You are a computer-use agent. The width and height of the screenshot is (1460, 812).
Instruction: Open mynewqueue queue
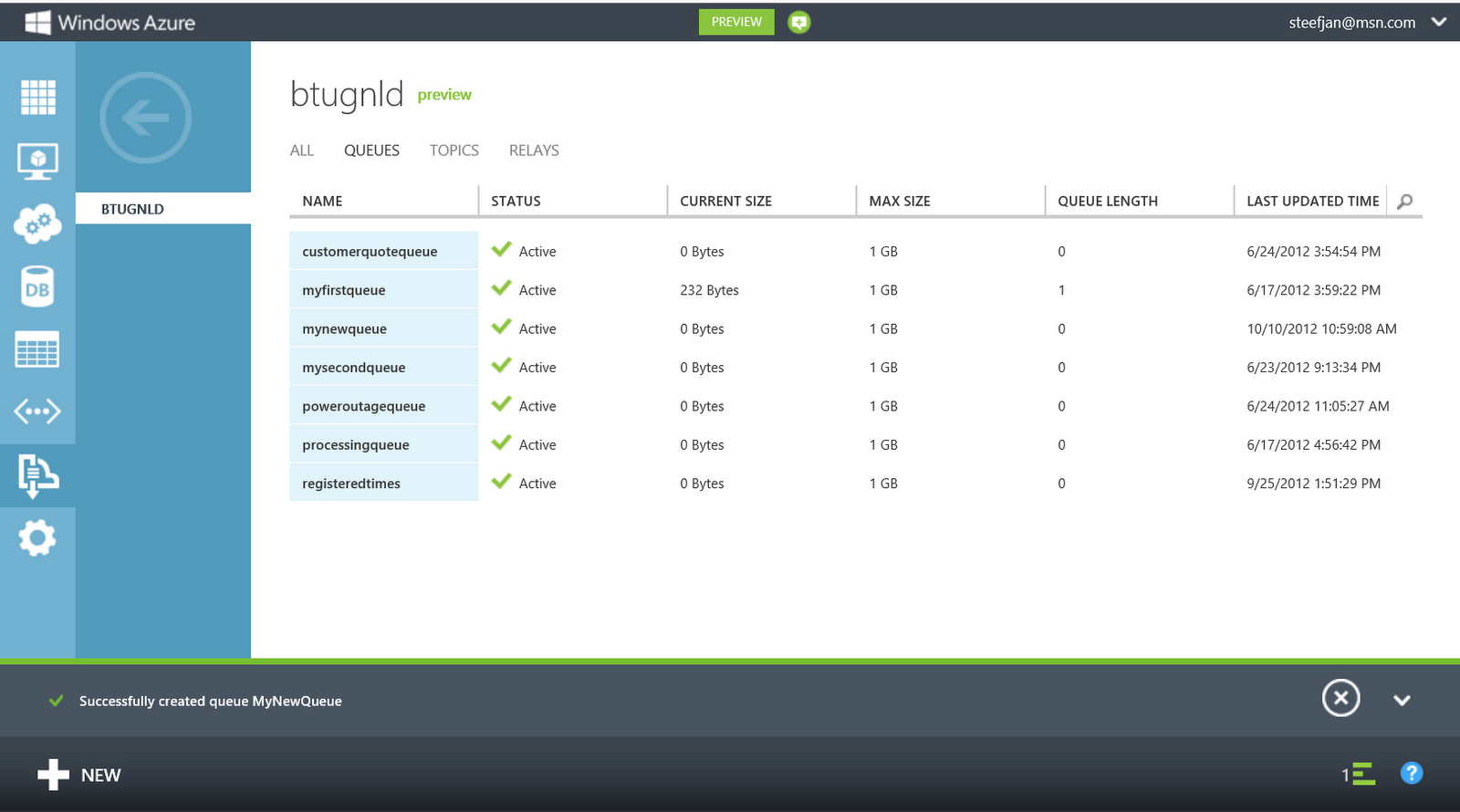344,329
